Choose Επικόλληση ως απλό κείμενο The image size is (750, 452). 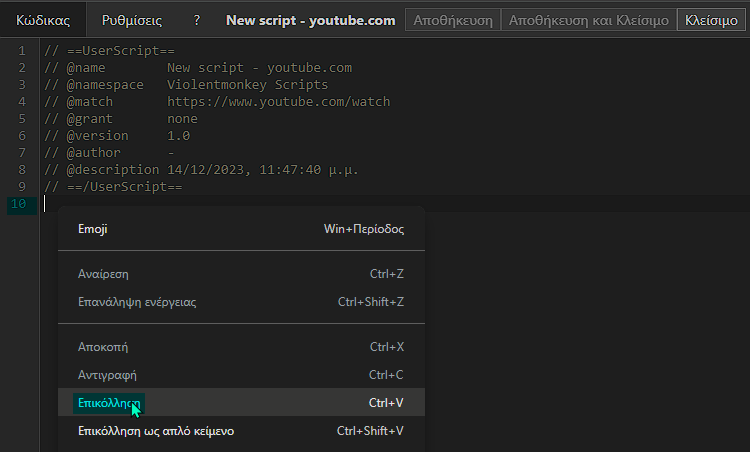click(x=241, y=431)
